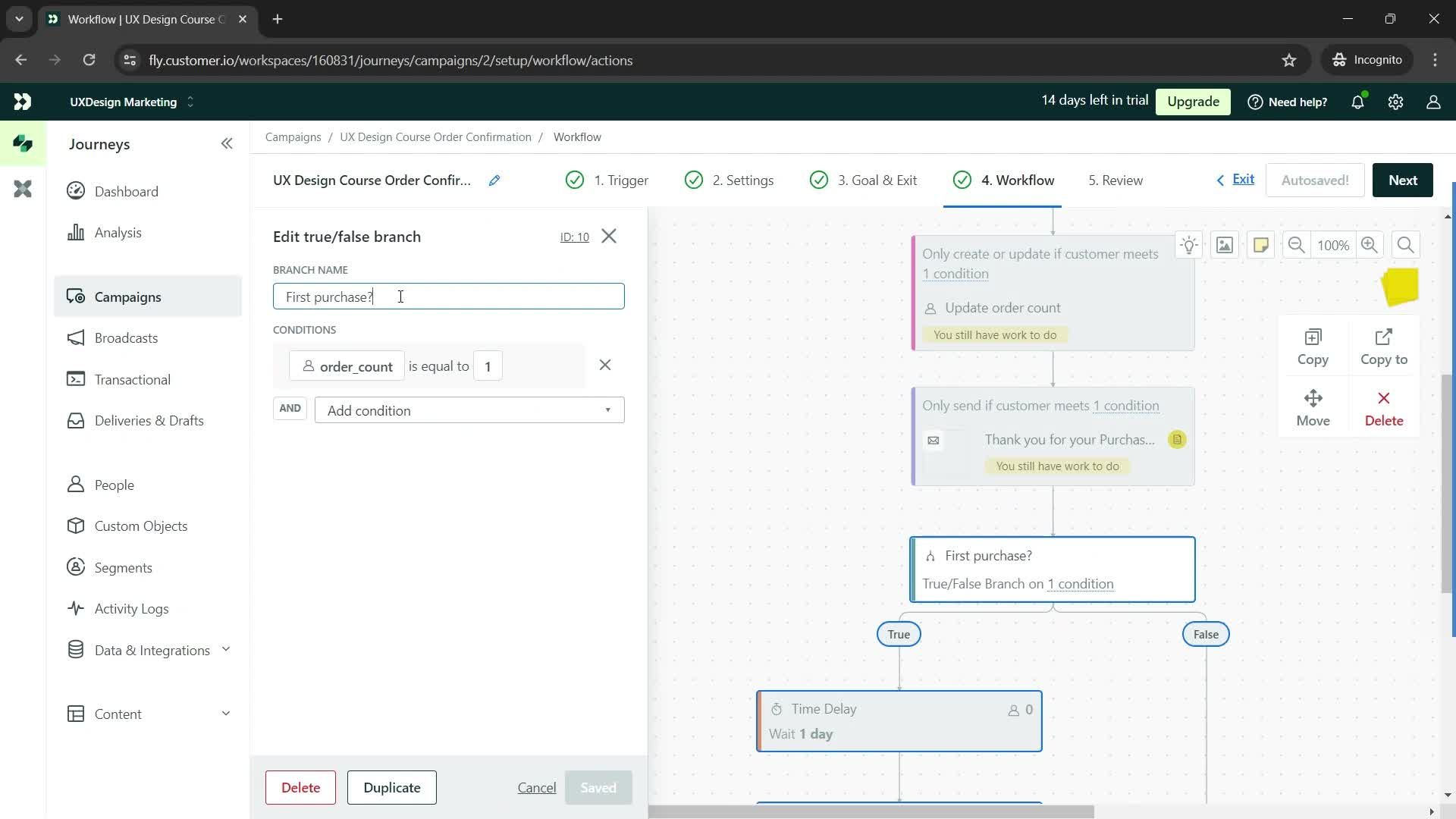Select the Delete action icon in sidebar
Viewport: 1456px width, 819px height.
pos(1384,399)
